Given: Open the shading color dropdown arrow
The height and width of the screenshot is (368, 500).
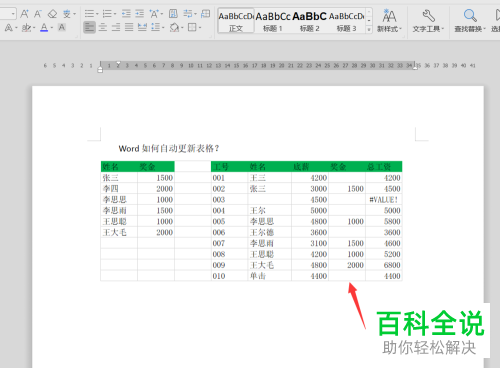Looking at the screenshot, I should (x=182, y=28).
